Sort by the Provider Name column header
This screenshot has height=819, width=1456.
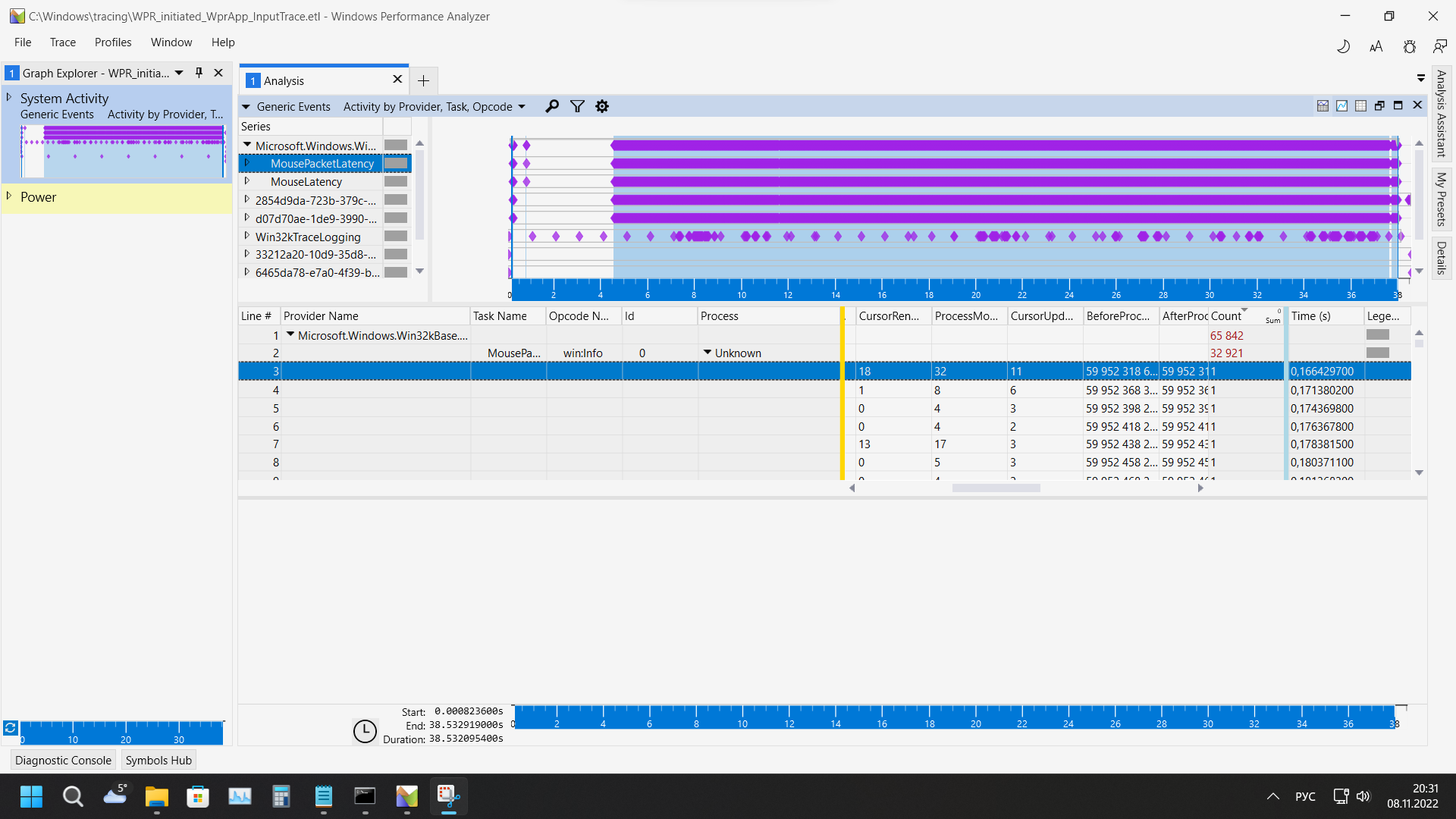[x=375, y=315]
